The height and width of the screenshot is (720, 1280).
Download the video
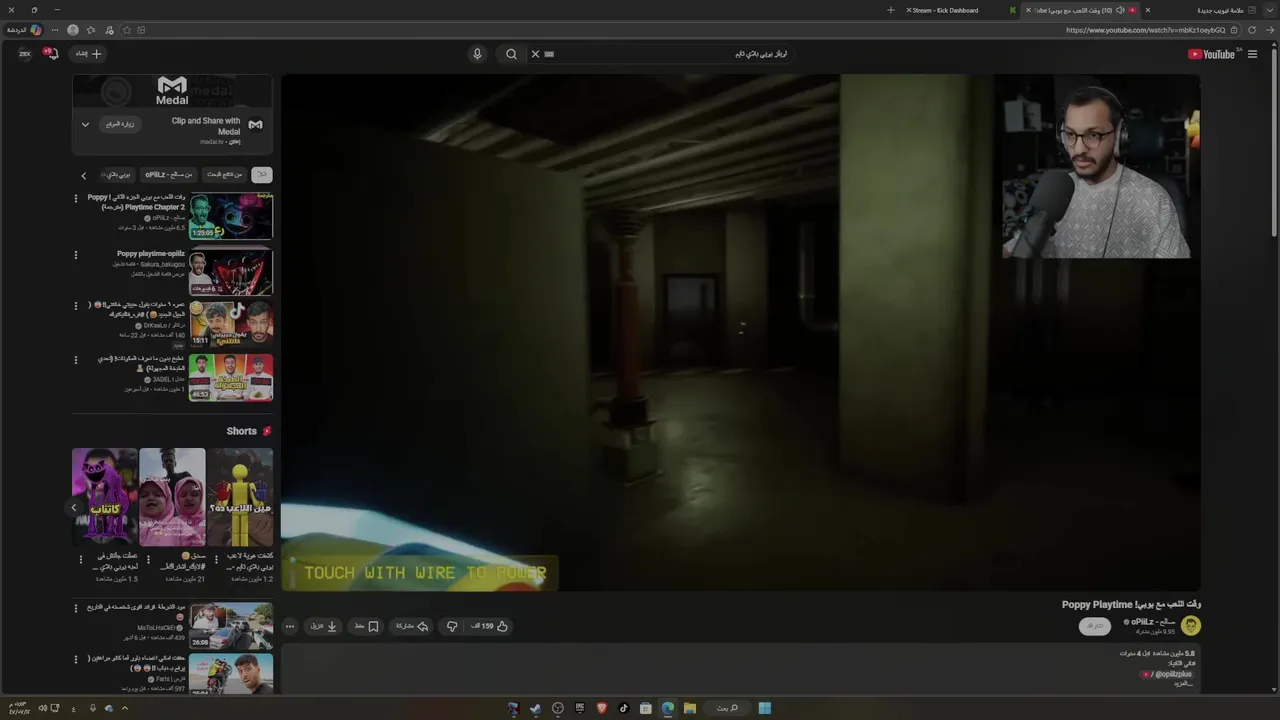click(x=324, y=626)
